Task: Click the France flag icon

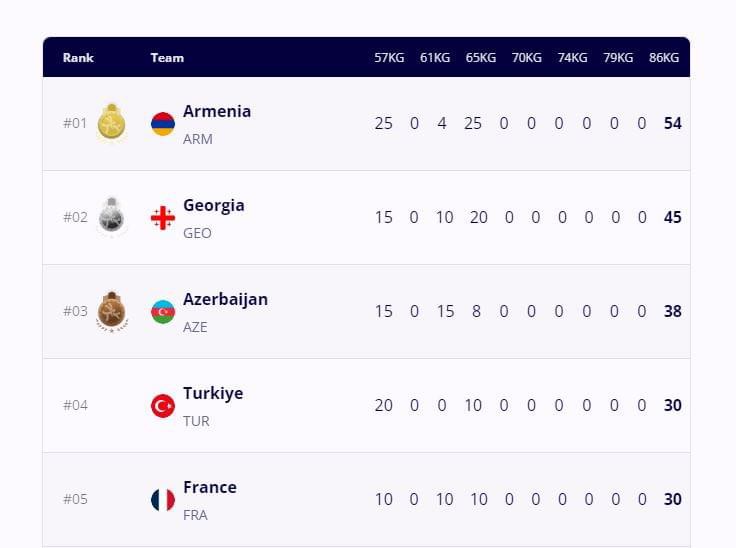Action: click(x=163, y=500)
